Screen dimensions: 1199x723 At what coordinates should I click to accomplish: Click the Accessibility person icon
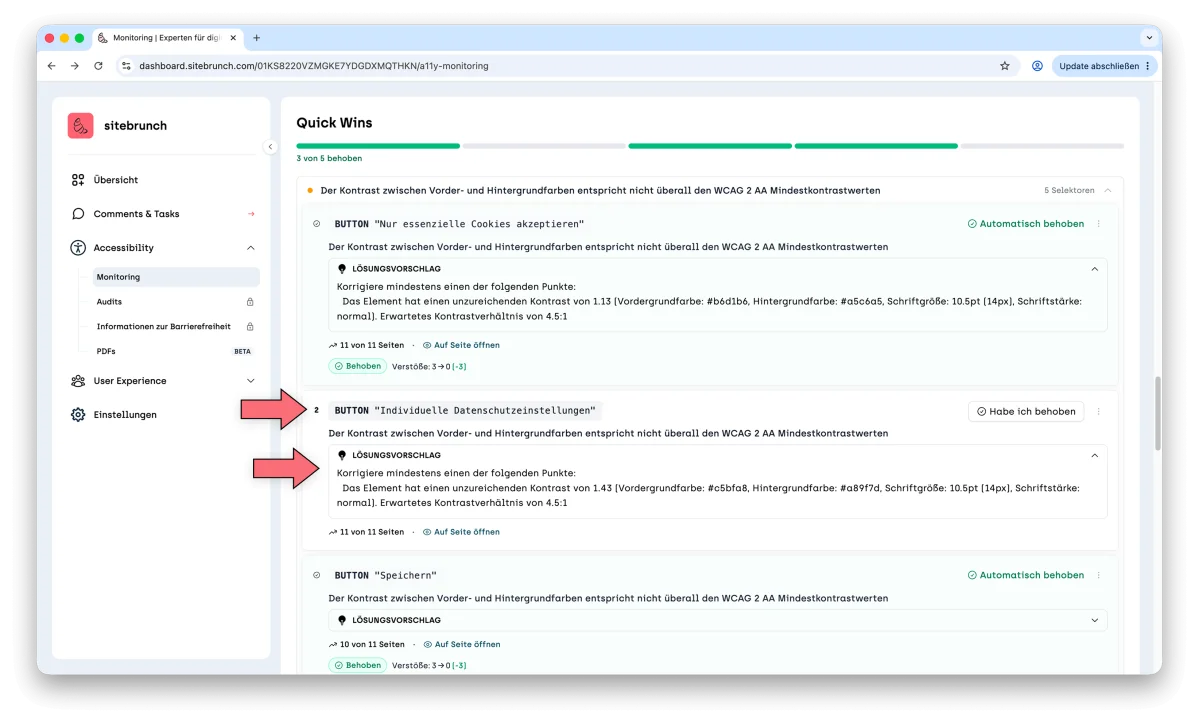[x=78, y=248]
